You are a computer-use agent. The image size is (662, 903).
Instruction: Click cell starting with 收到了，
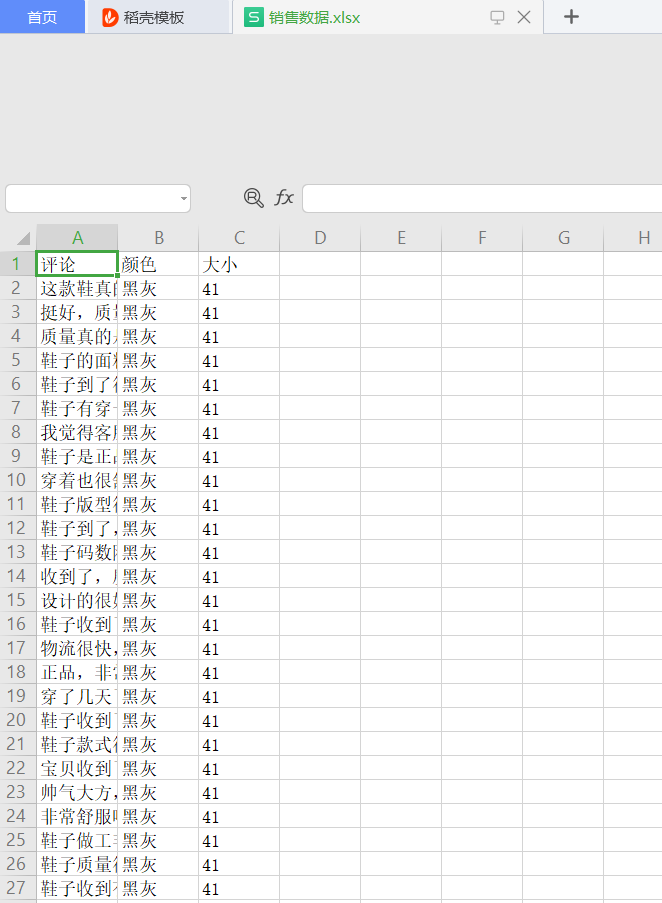pos(77,576)
